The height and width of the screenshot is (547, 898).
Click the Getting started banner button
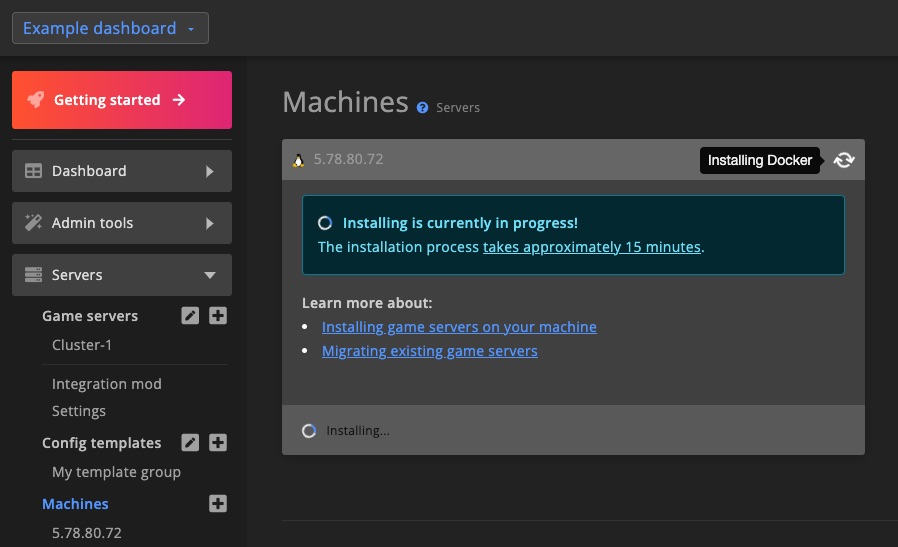tap(122, 100)
